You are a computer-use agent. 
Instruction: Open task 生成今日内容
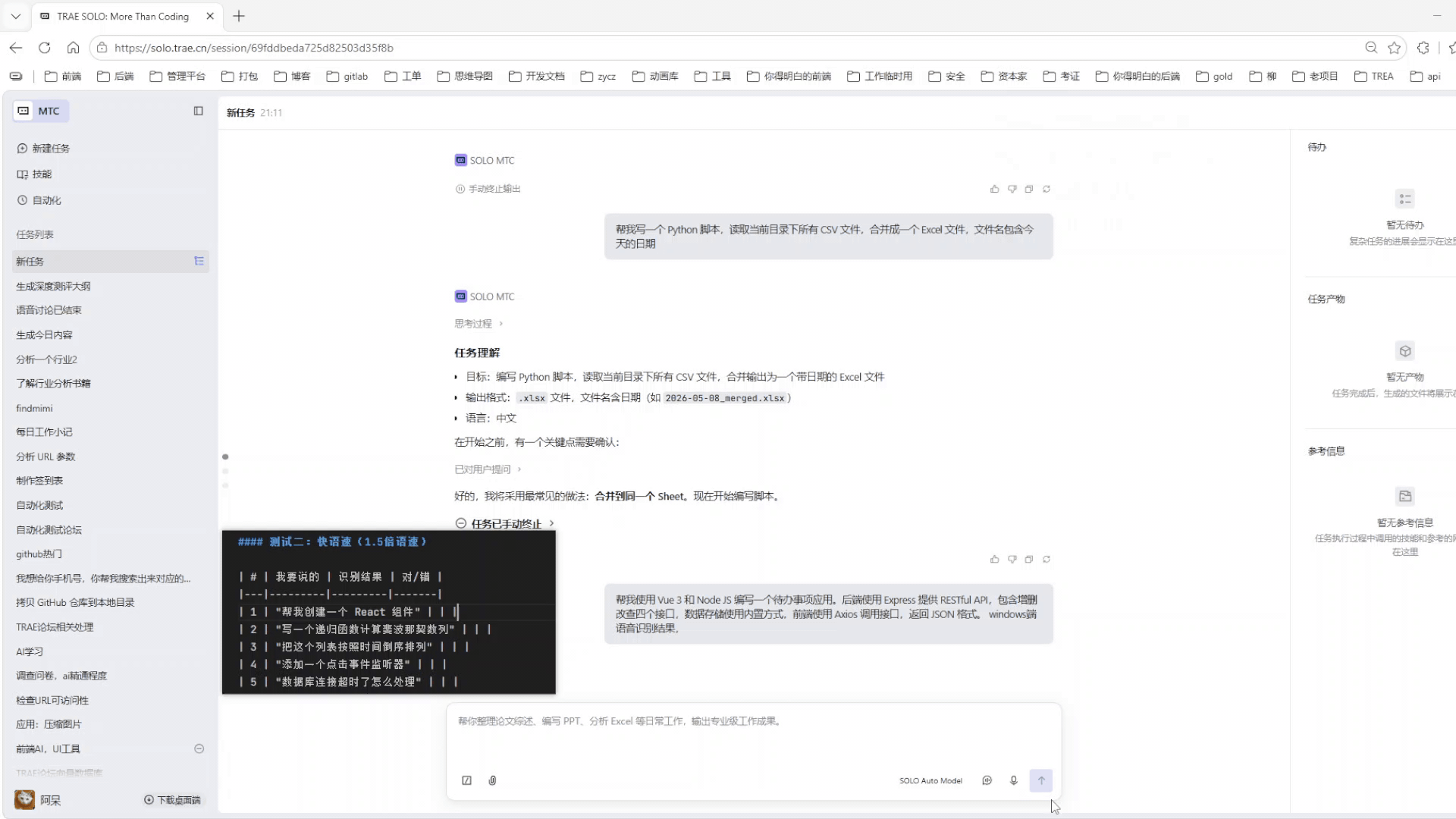44,334
